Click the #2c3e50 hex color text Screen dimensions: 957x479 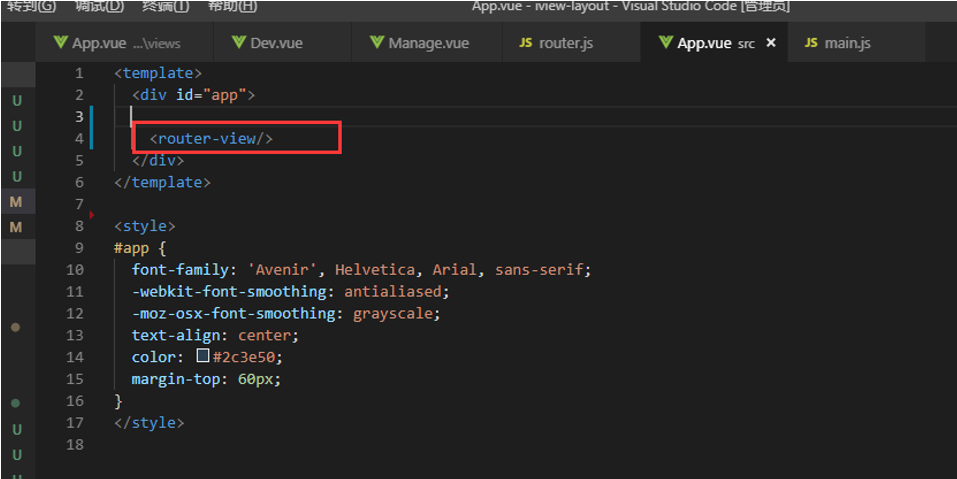click(244, 357)
